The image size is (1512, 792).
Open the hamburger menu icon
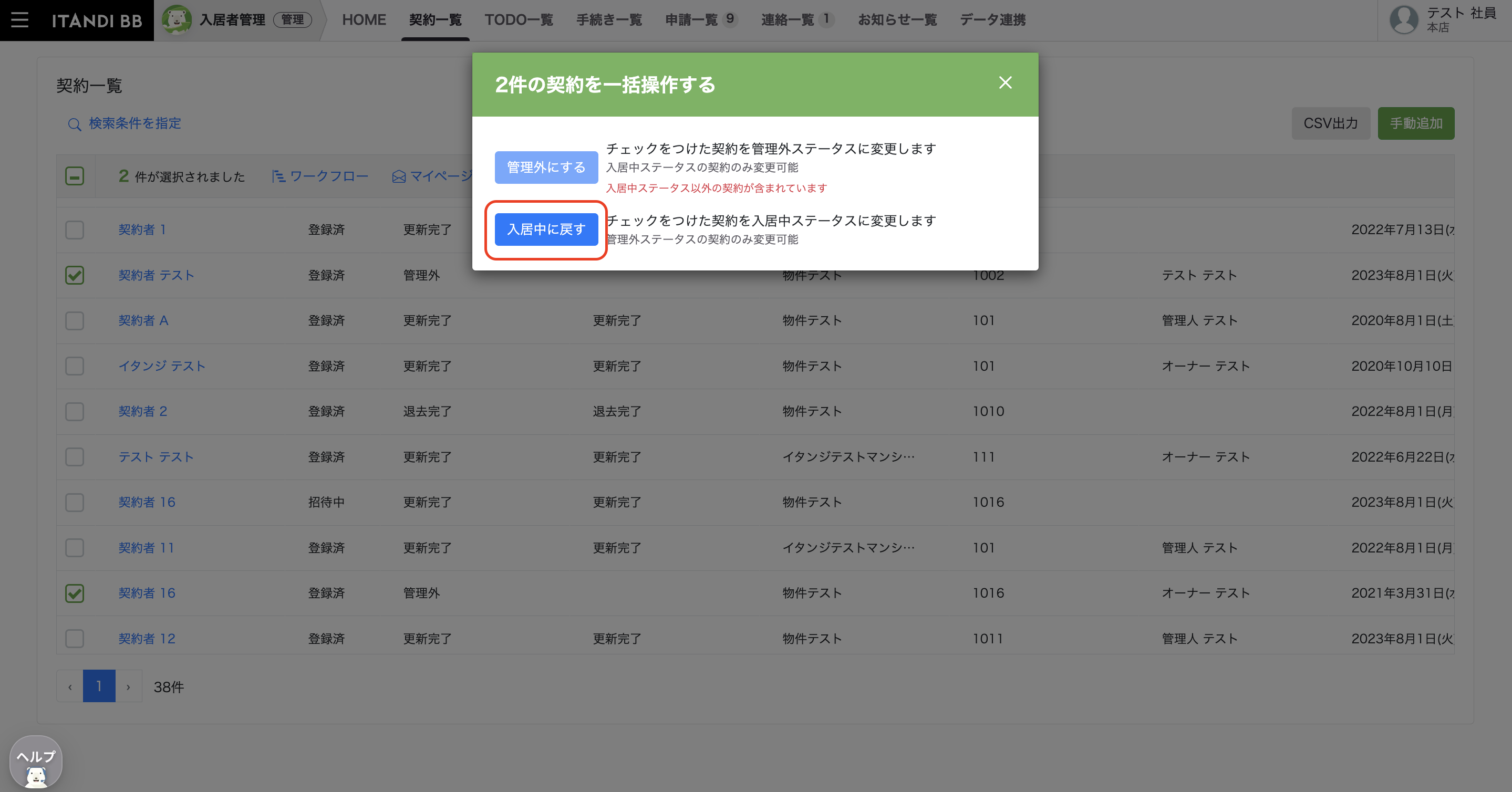tap(19, 20)
